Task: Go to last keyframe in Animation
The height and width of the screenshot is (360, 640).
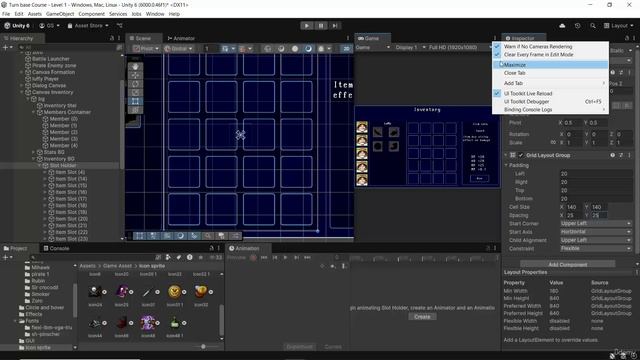Action: tap(307, 258)
